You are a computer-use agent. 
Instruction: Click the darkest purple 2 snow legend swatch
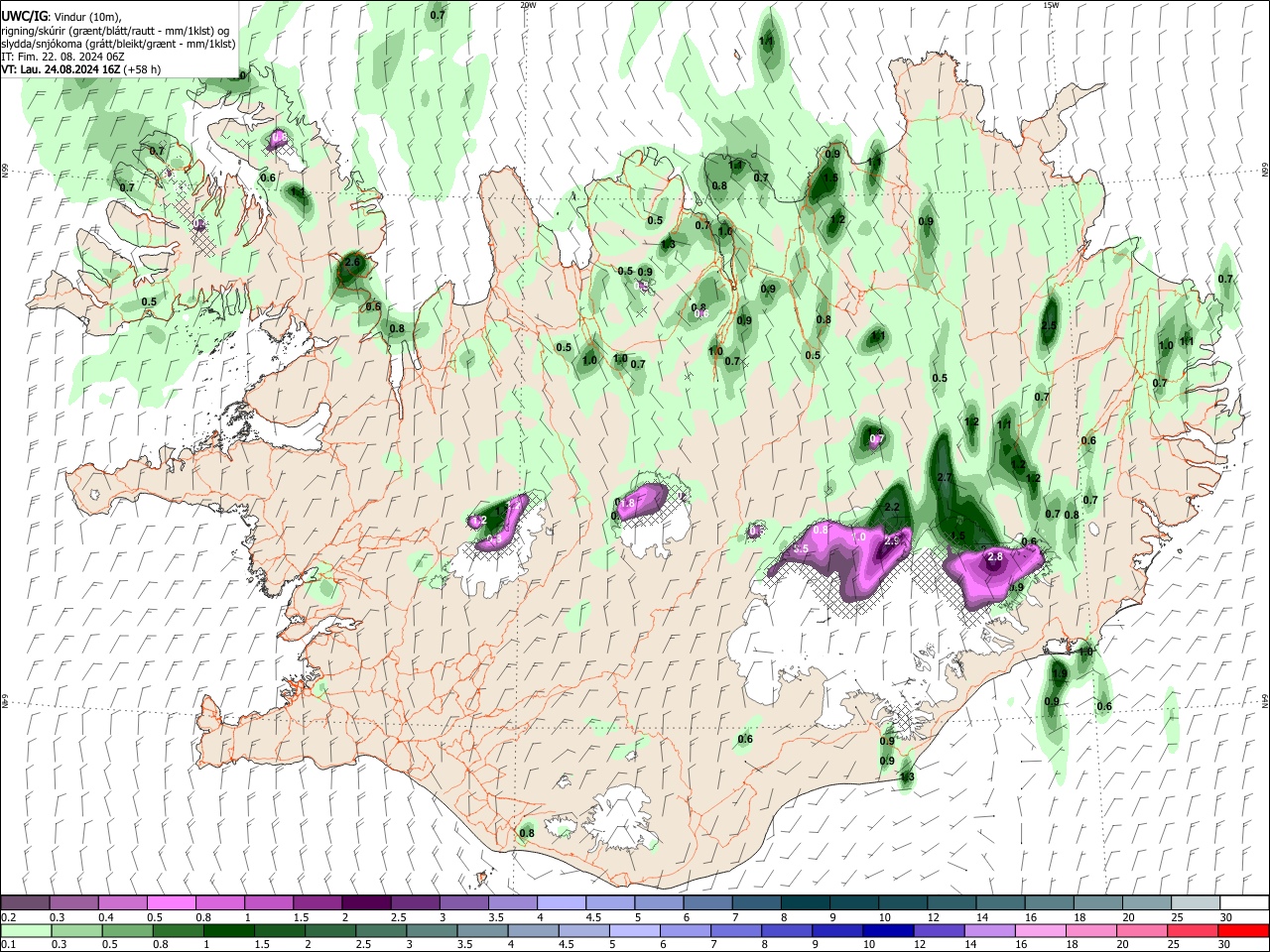tap(365, 903)
